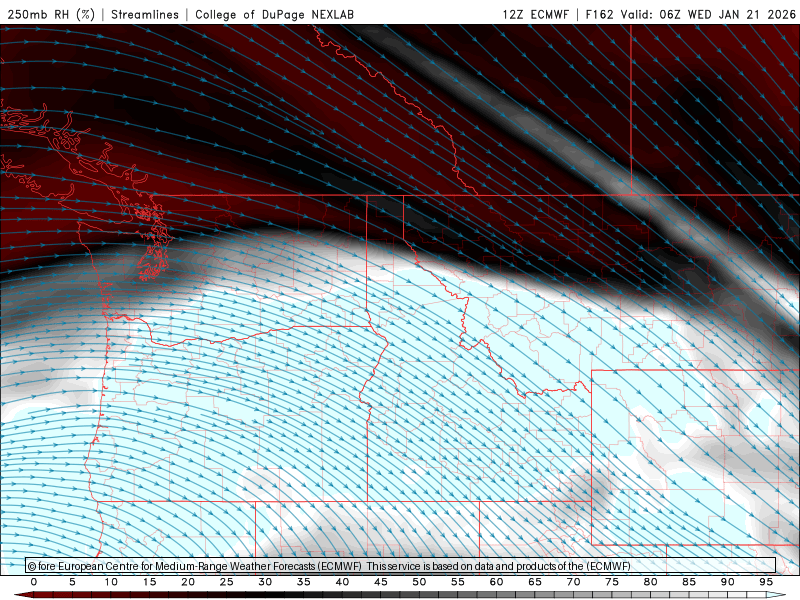The width and height of the screenshot is (800, 600).
Task: Select the '15' label on the color scale
Action: [149, 582]
